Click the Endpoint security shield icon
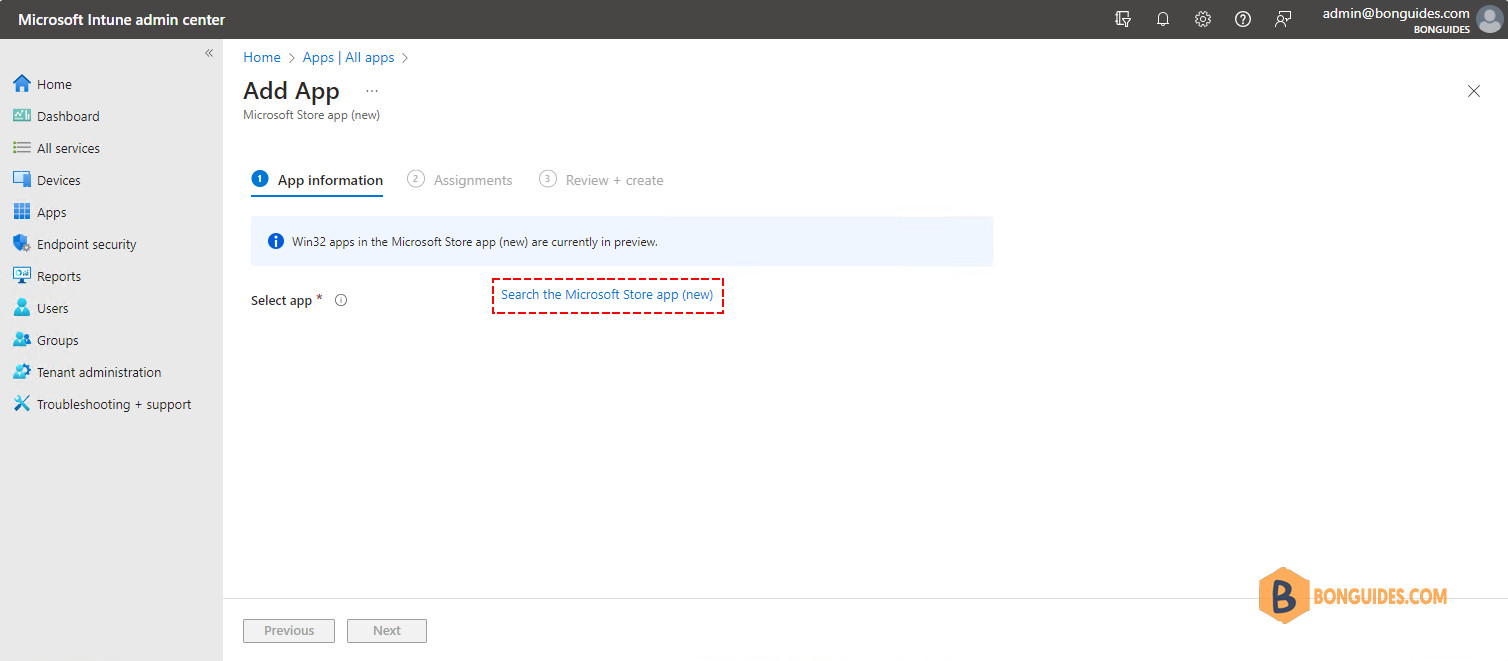The height and width of the screenshot is (661, 1508). coord(22,244)
